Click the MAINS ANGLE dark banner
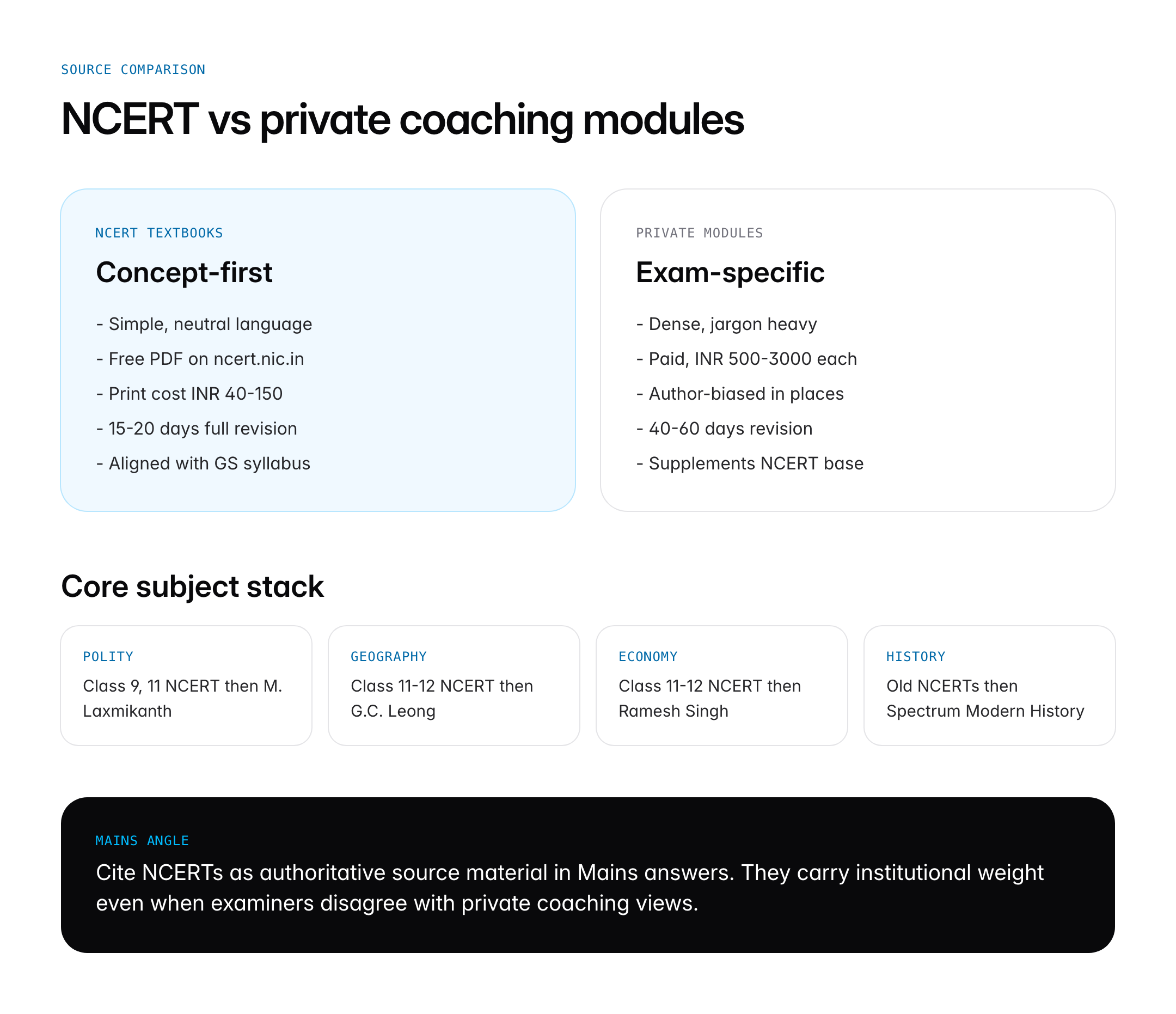Viewport: 1176px width, 1014px height. (587, 875)
